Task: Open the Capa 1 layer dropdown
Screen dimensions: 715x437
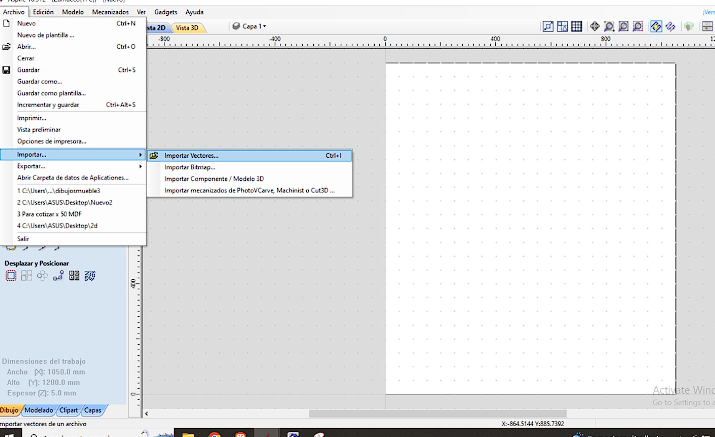Action: pos(249,26)
